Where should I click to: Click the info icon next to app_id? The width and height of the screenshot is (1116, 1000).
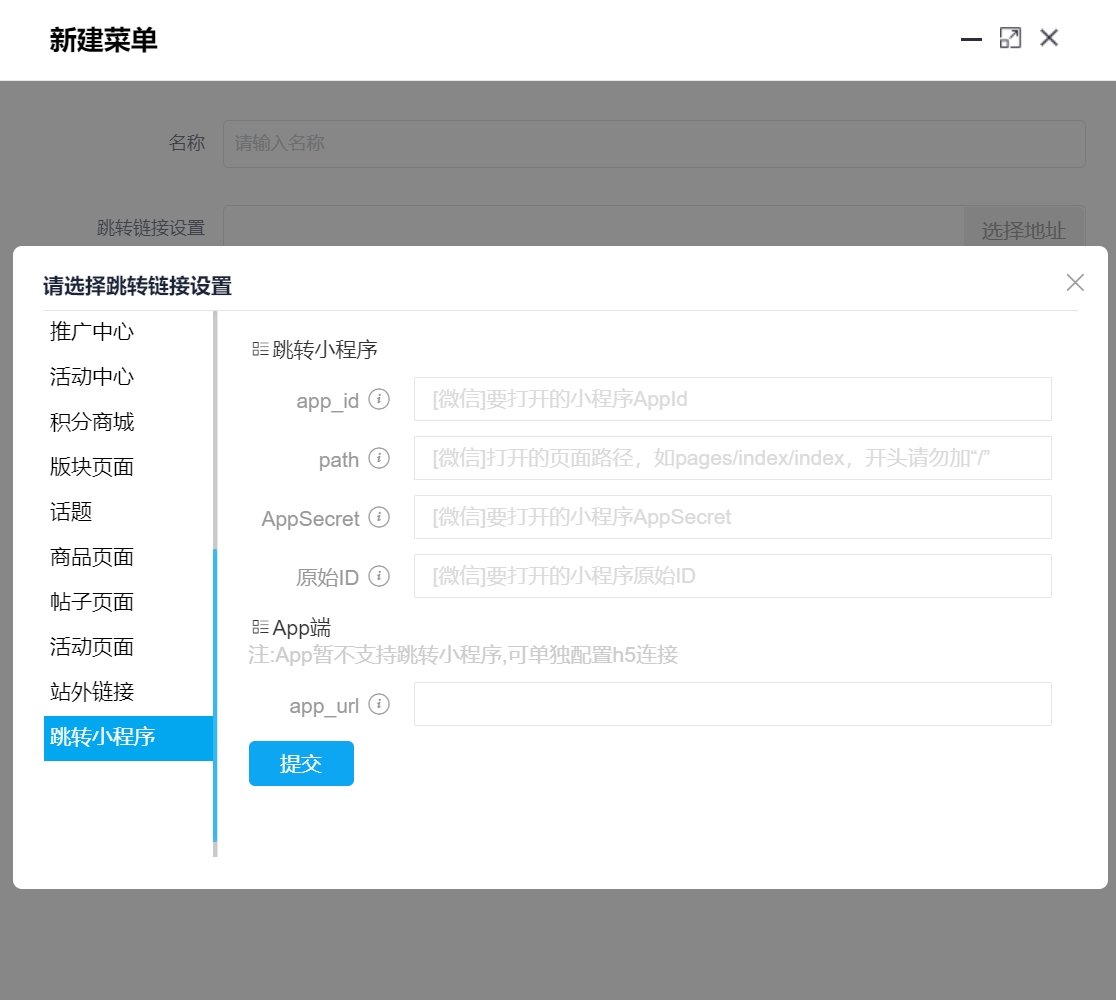[379, 399]
